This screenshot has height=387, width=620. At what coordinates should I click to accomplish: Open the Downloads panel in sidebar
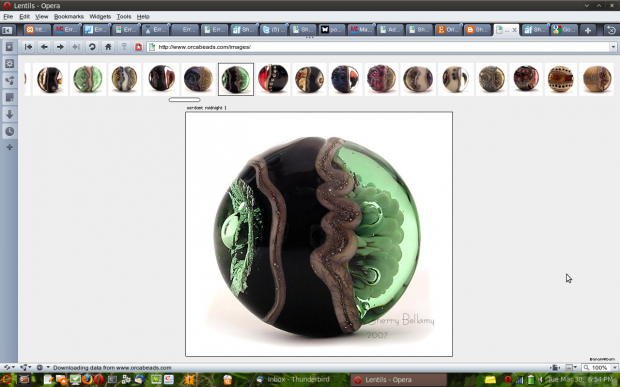point(9,115)
